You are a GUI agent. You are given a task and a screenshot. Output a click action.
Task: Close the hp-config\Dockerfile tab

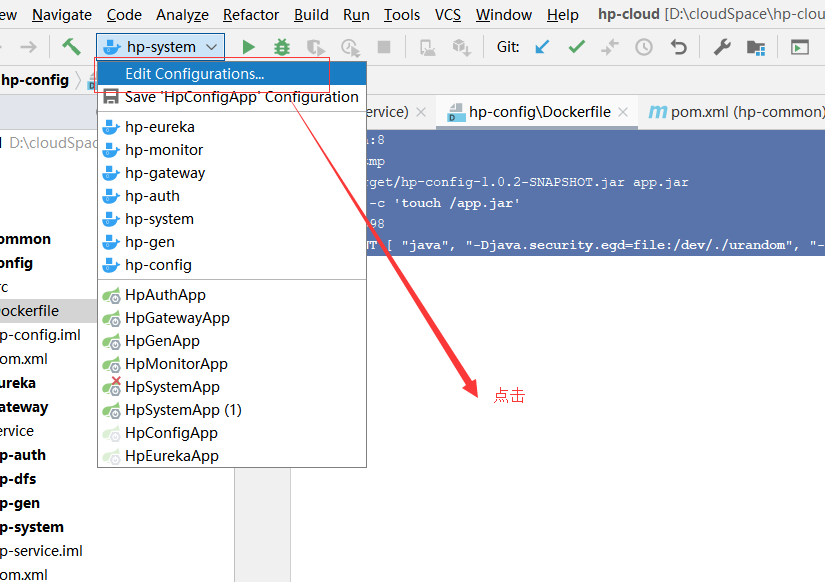(623, 112)
